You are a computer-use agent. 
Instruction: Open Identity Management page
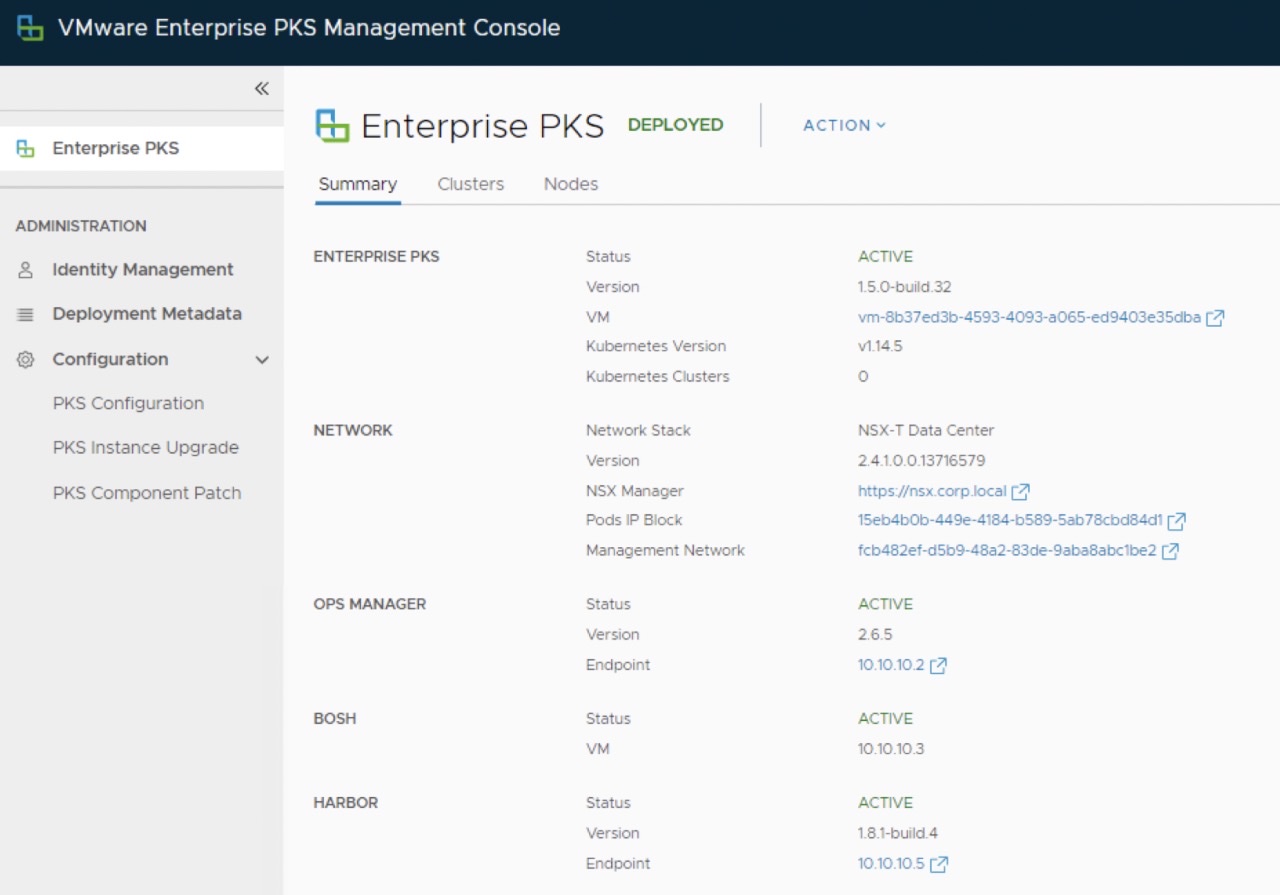pos(143,270)
